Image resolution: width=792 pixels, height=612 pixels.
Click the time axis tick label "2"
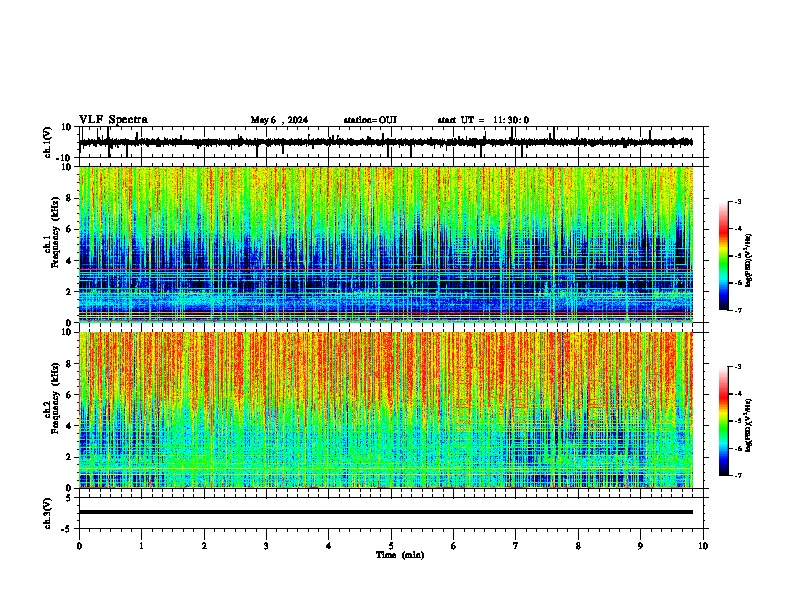(204, 546)
